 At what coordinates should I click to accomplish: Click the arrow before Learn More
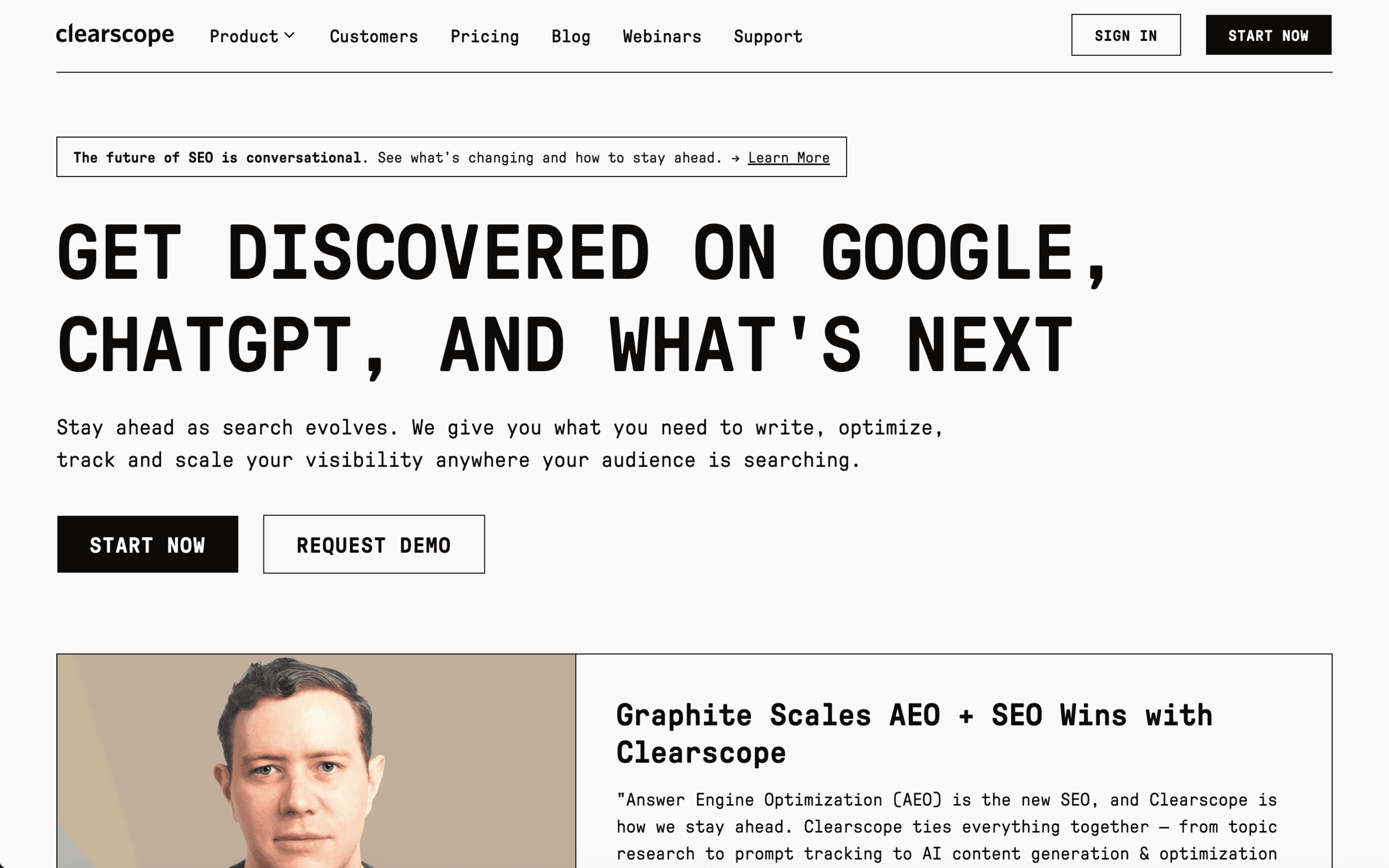(x=735, y=158)
